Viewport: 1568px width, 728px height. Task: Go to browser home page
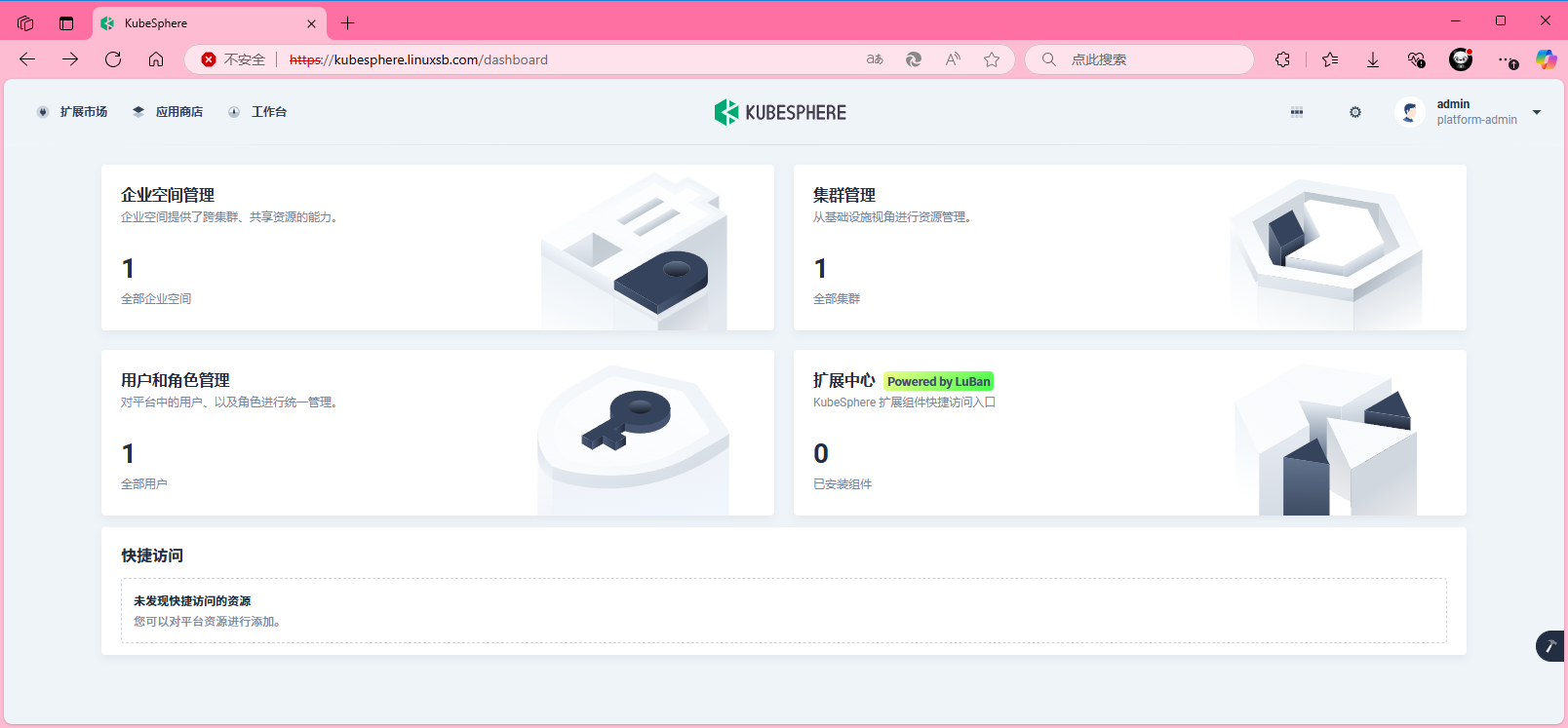[x=156, y=59]
